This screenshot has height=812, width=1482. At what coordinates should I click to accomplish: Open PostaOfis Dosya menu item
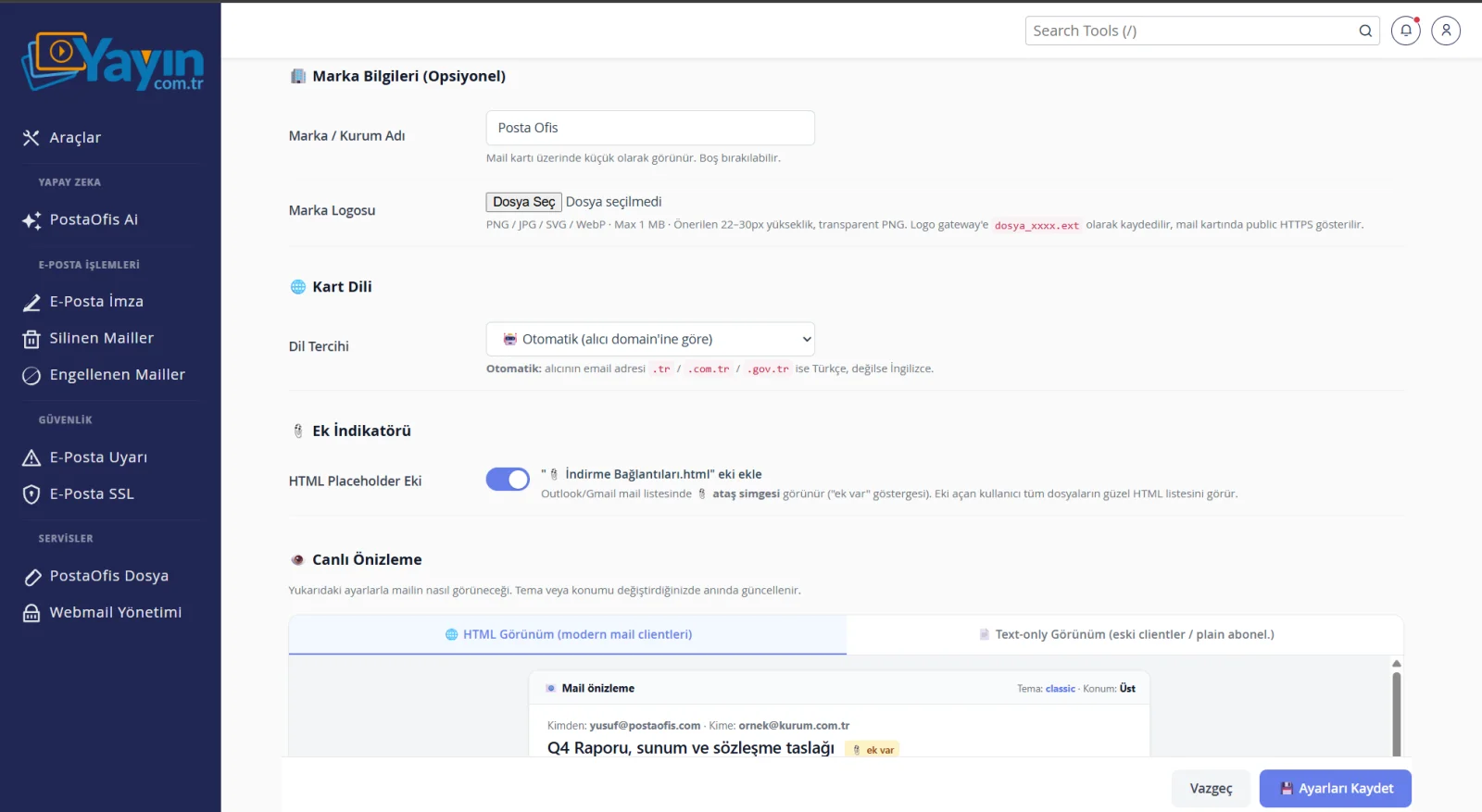pos(110,577)
